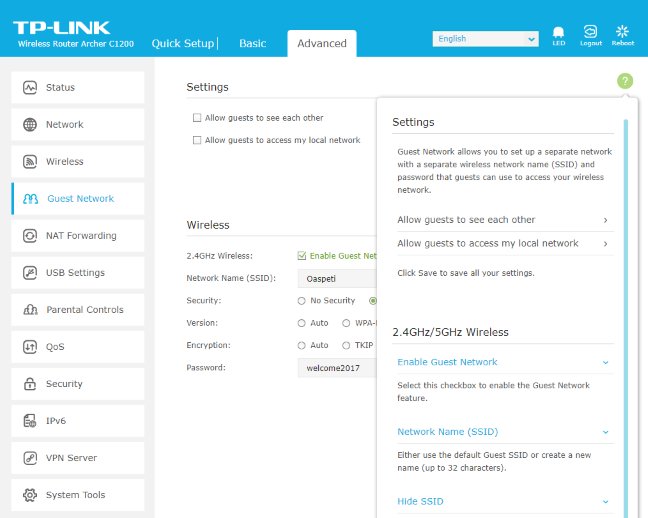648x518 pixels.
Task: Select the Advanced tab
Action: coord(322,43)
